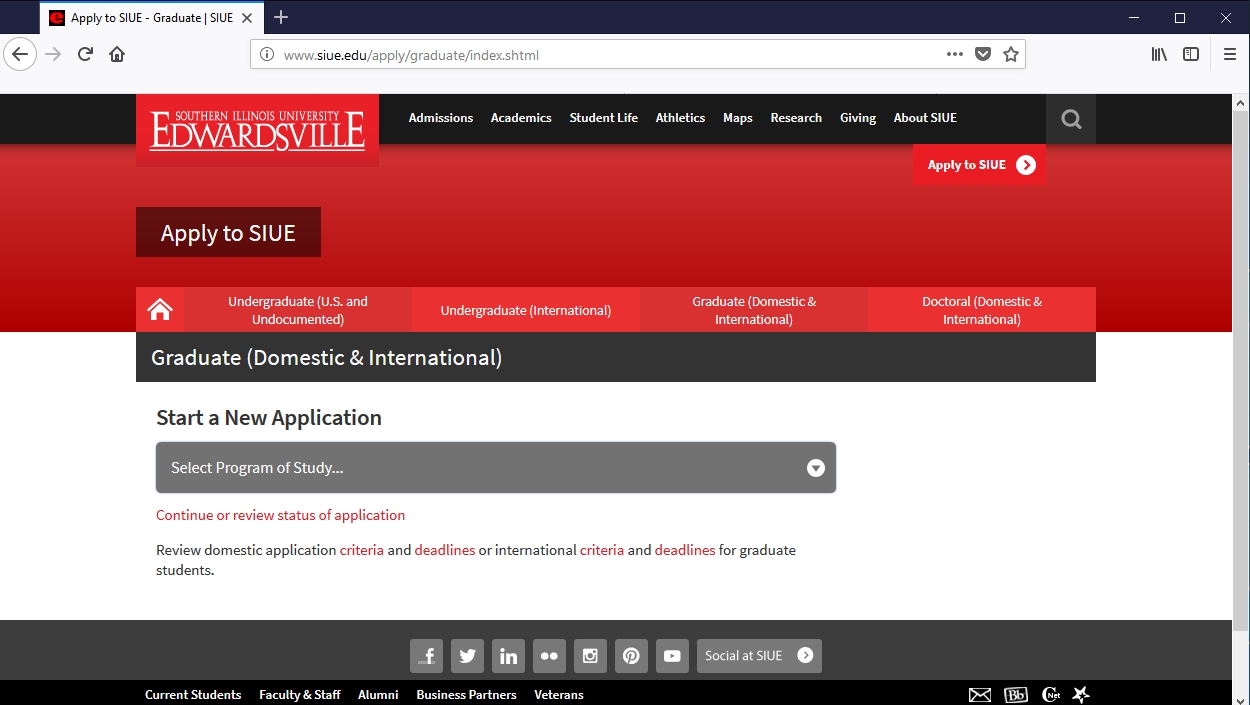This screenshot has width=1250, height=705.
Task: Open the LinkedIn social icon
Action: [508, 656]
